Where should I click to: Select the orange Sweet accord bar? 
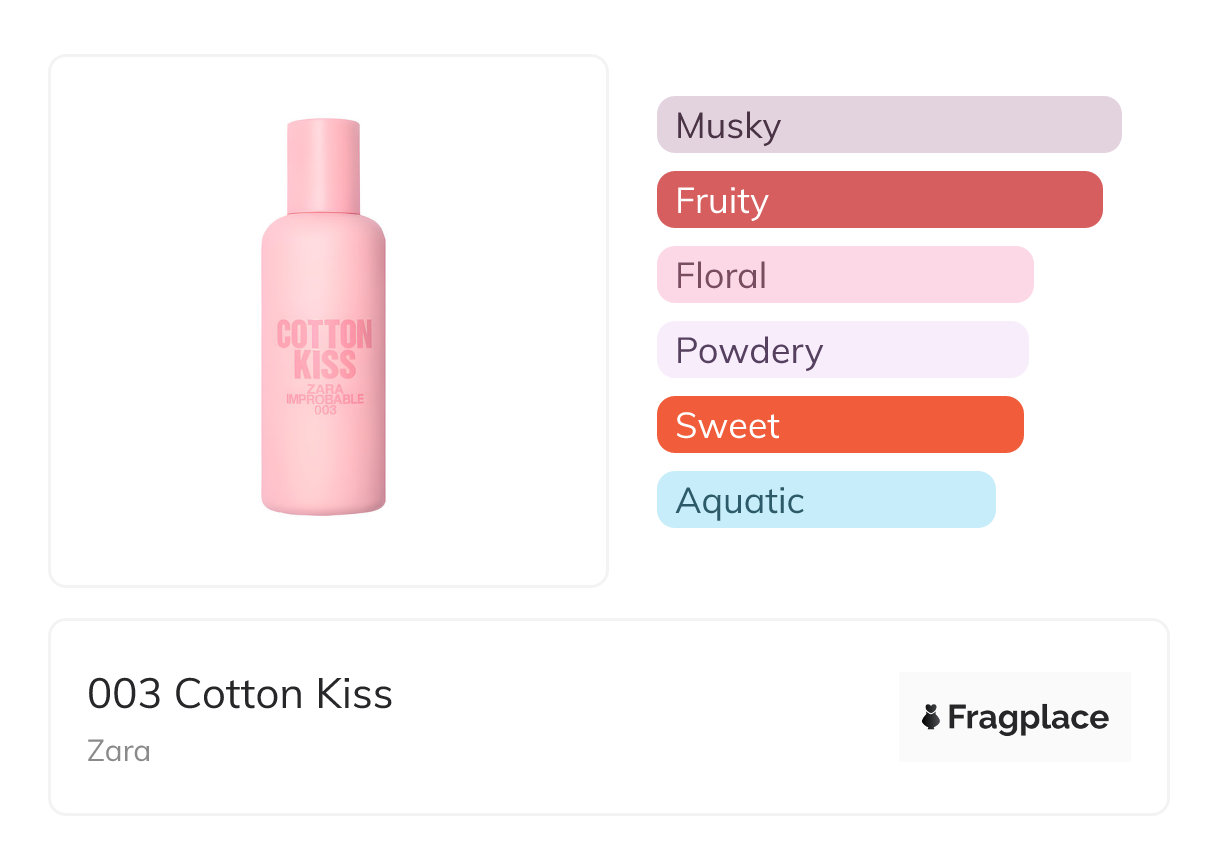click(x=840, y=425)
